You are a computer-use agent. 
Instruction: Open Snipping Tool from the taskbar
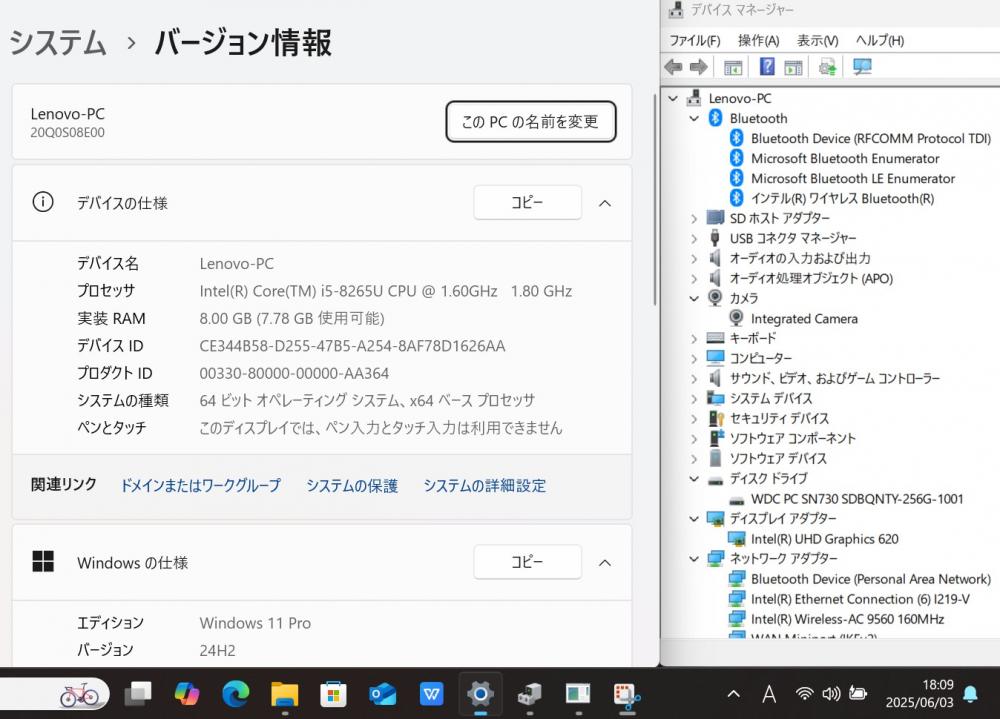coord(626,694)
